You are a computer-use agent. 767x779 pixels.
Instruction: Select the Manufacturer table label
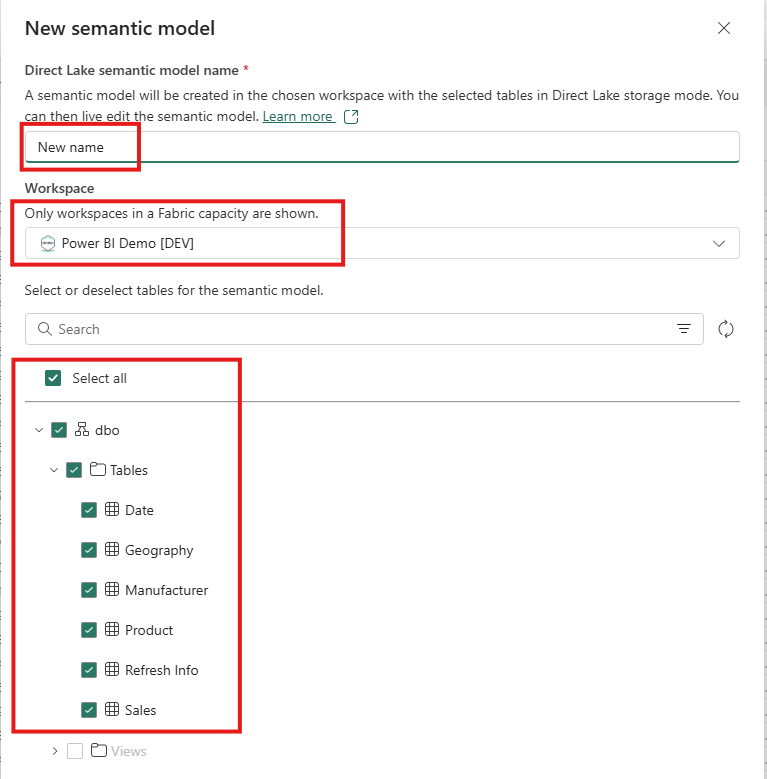pyautogui.click(x=166, y=590)
